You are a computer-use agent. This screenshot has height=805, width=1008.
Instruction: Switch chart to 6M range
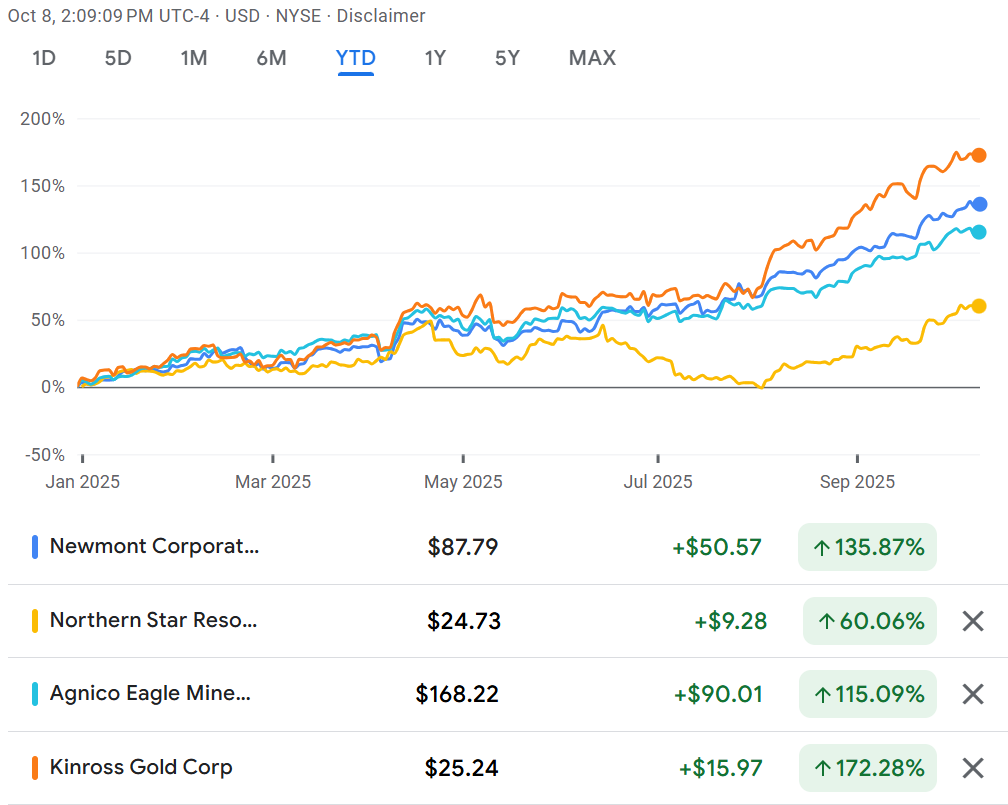pyautogui.click(x=271, y=58)
